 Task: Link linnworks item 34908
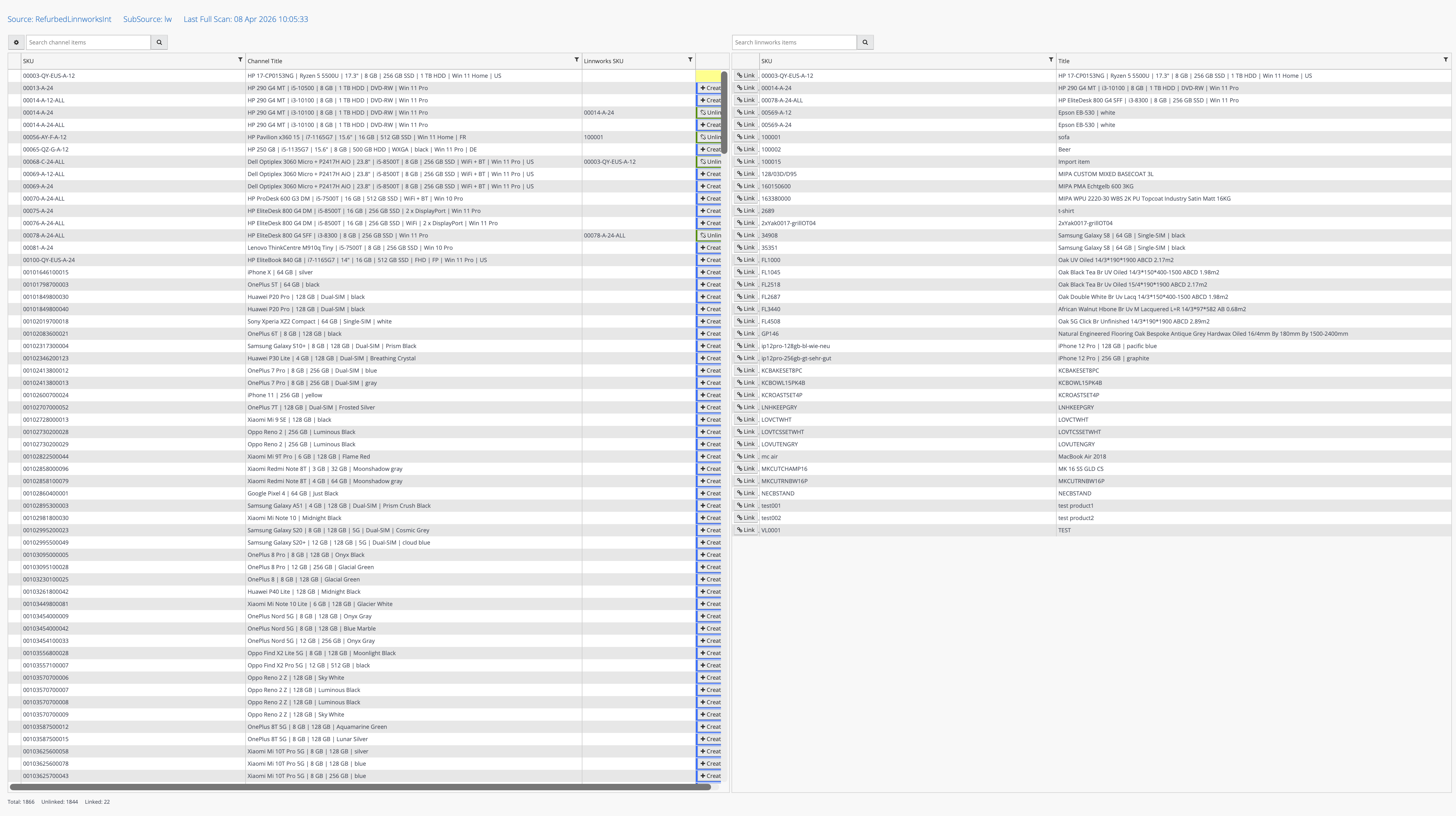pos(746,235)
